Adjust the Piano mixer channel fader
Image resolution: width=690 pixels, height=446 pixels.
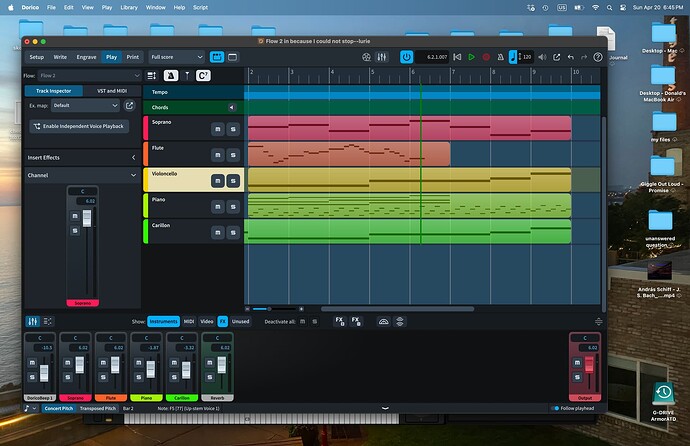pos(150,369)
